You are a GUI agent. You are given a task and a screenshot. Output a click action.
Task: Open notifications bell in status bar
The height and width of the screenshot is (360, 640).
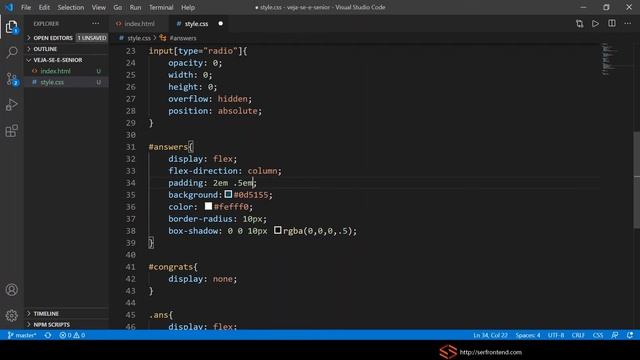coord(630,335)
